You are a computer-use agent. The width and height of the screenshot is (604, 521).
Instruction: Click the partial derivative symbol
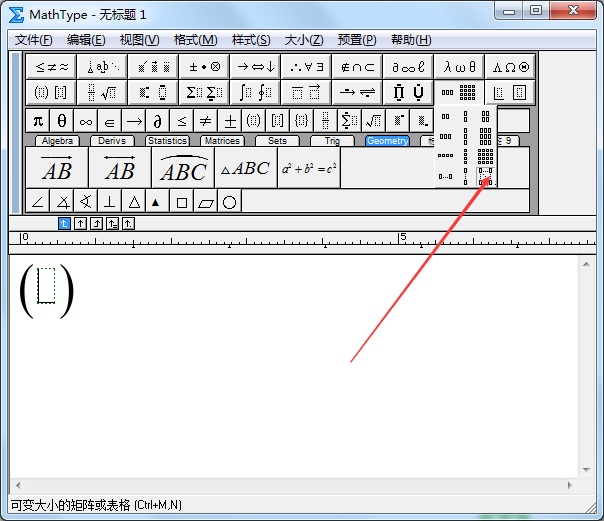pyautogui.click(x=157, y=121)
